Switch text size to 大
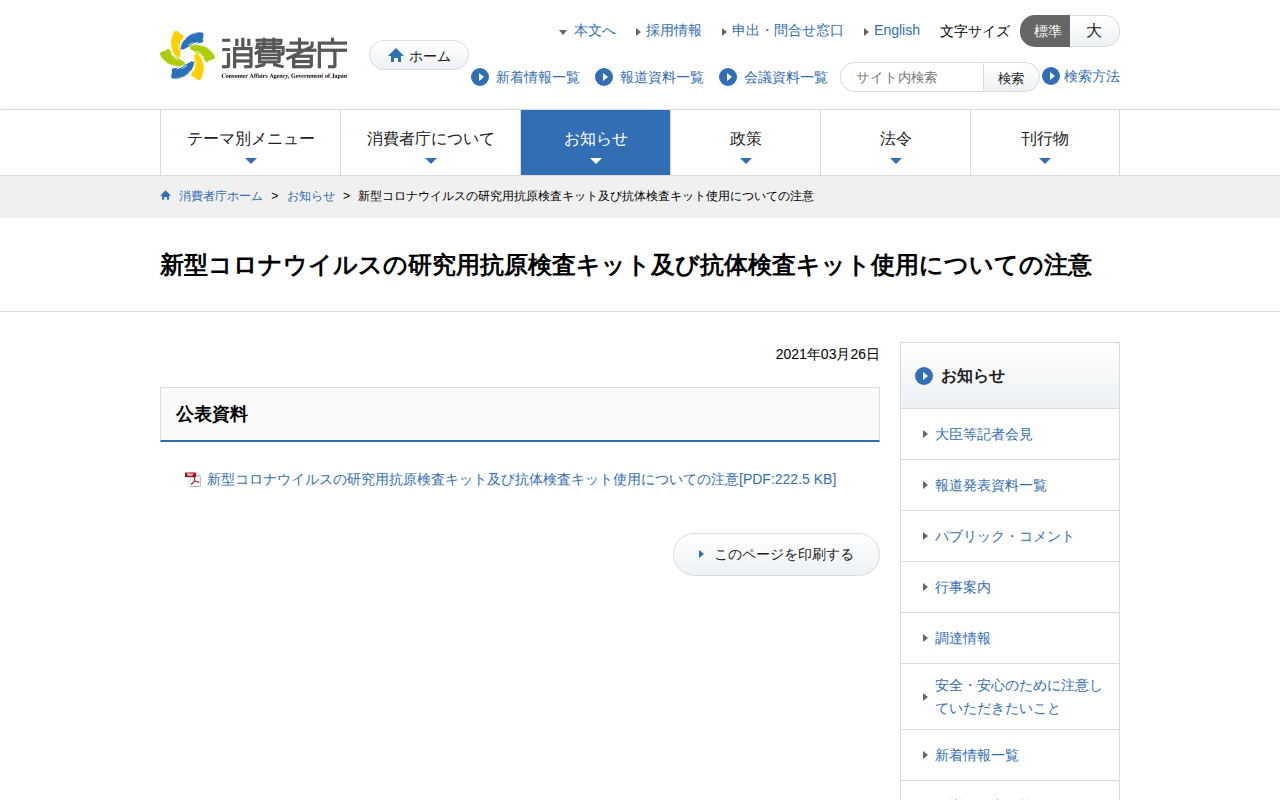The height and width of the screenshot is (800, 1280). 1094,31
